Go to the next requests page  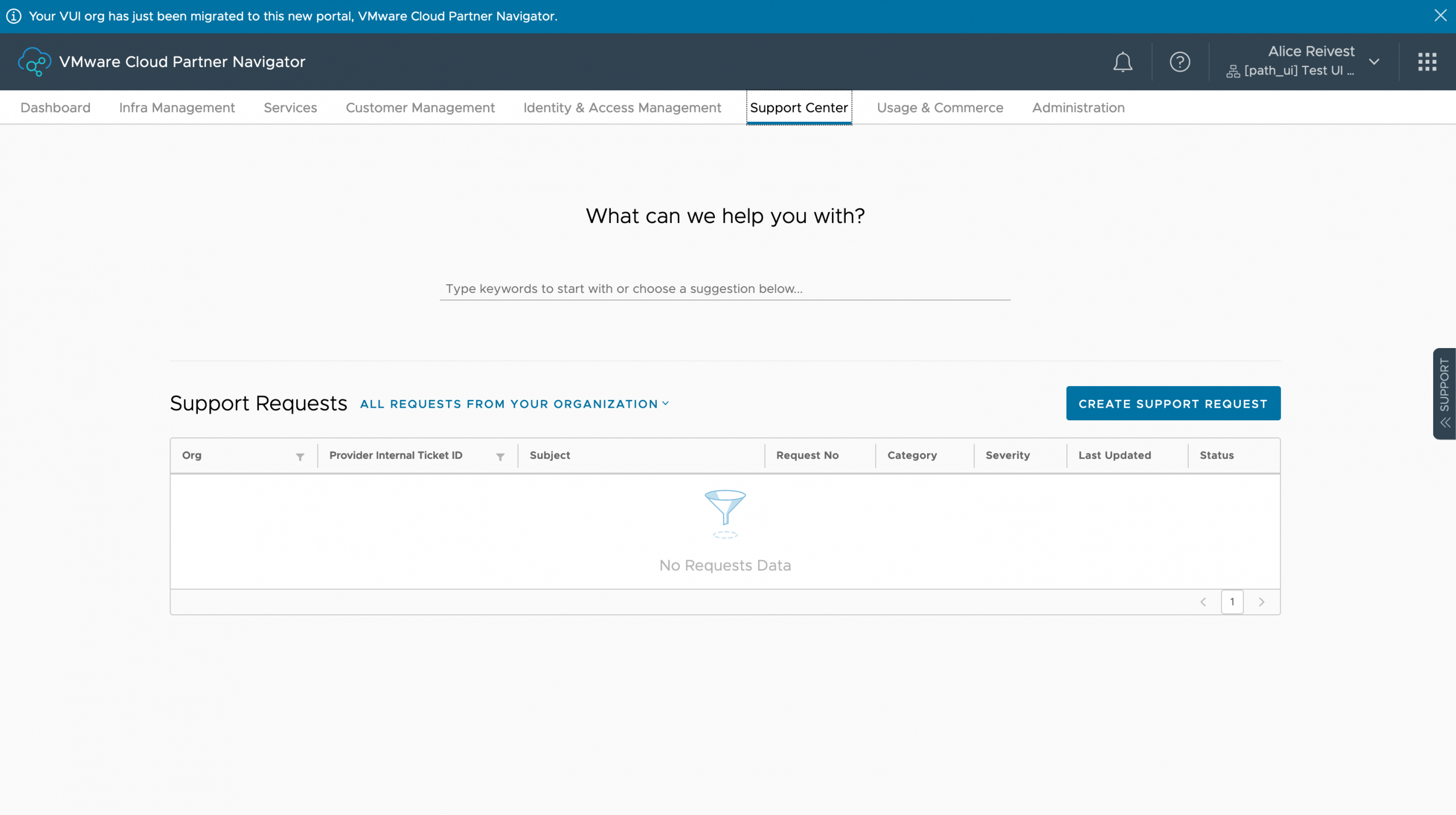(1261, 602)
